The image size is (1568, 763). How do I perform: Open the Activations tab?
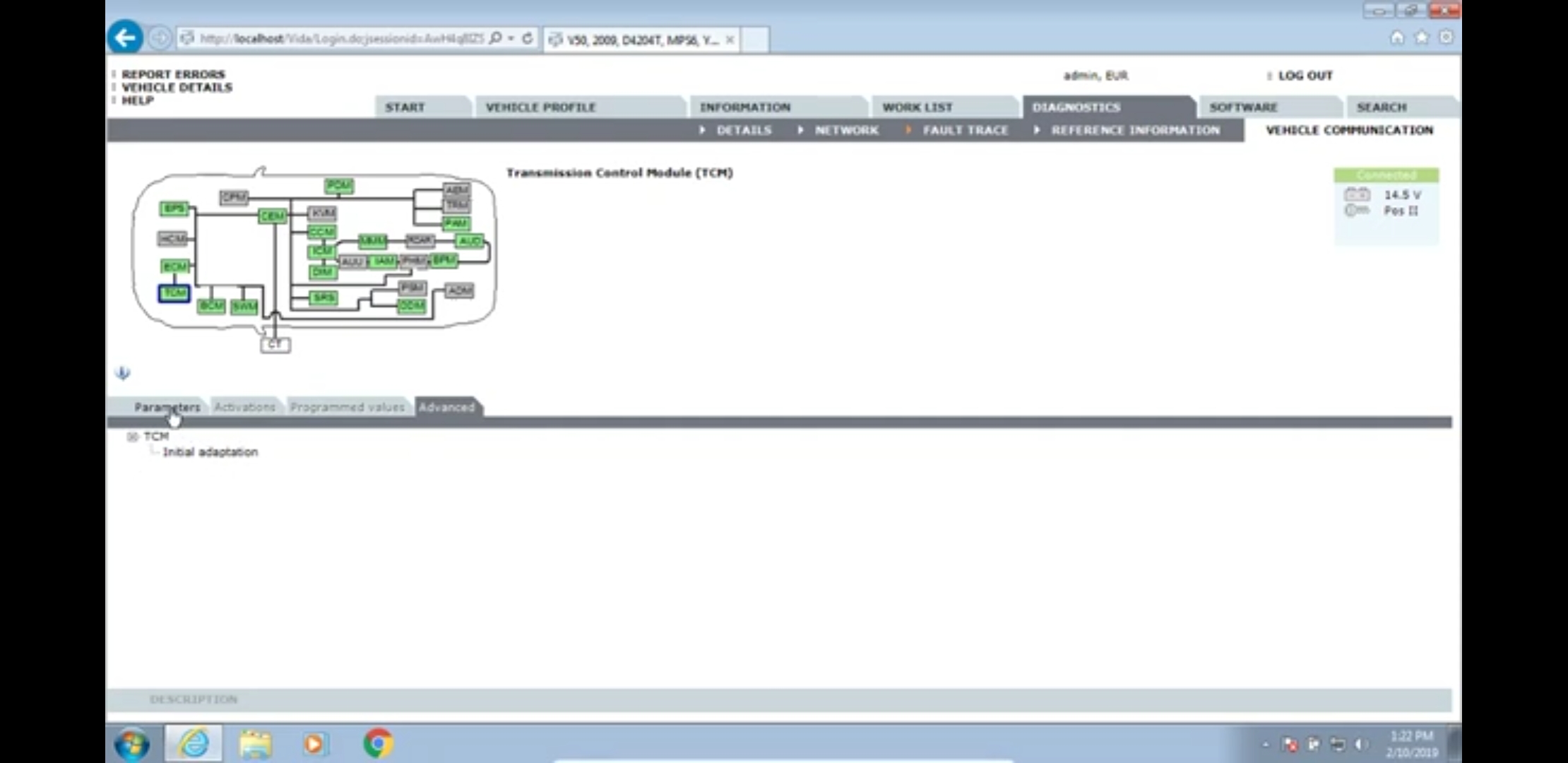click(x=245, y=407)
